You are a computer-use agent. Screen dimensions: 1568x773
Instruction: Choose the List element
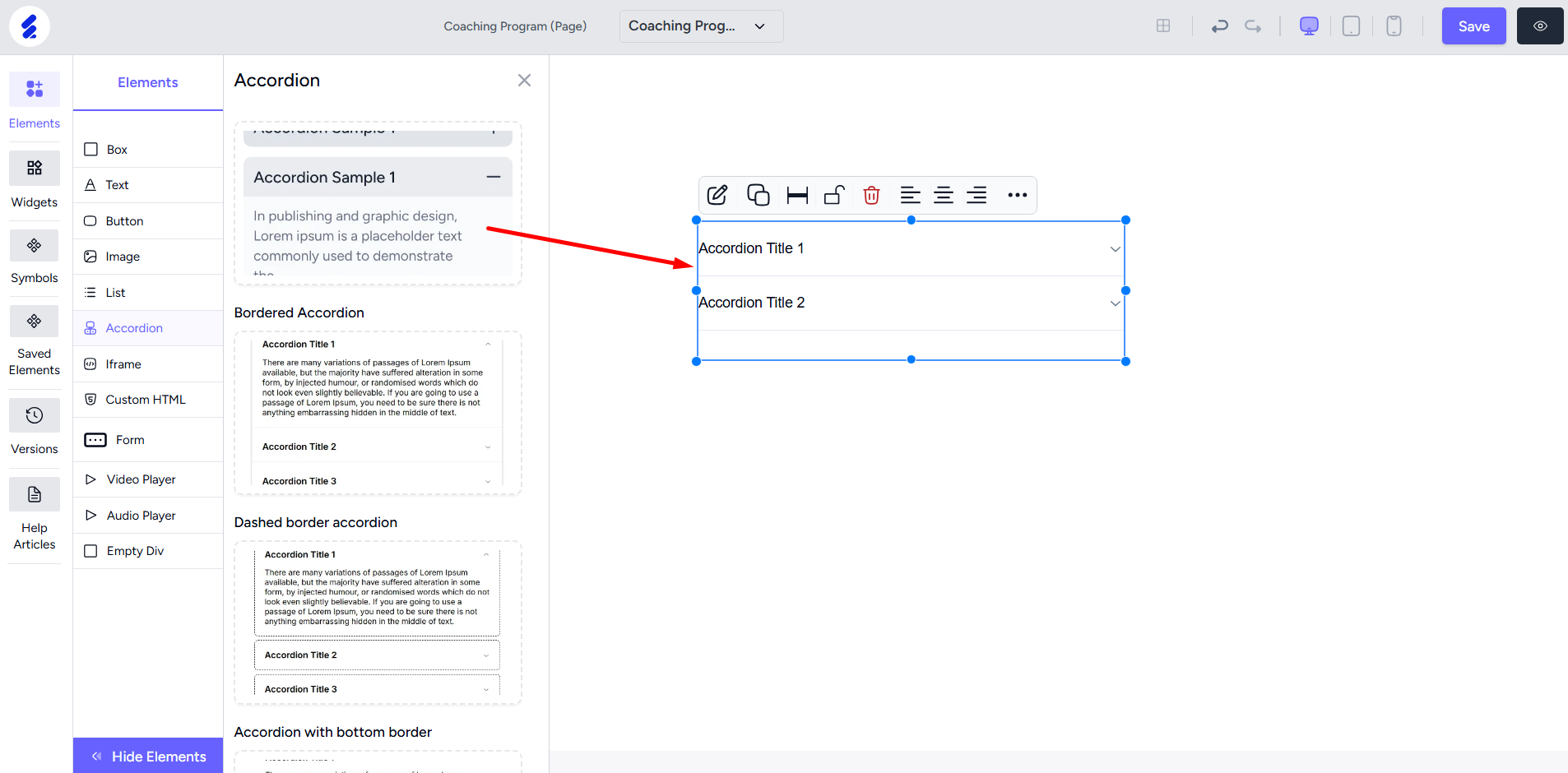coord(148,293)
